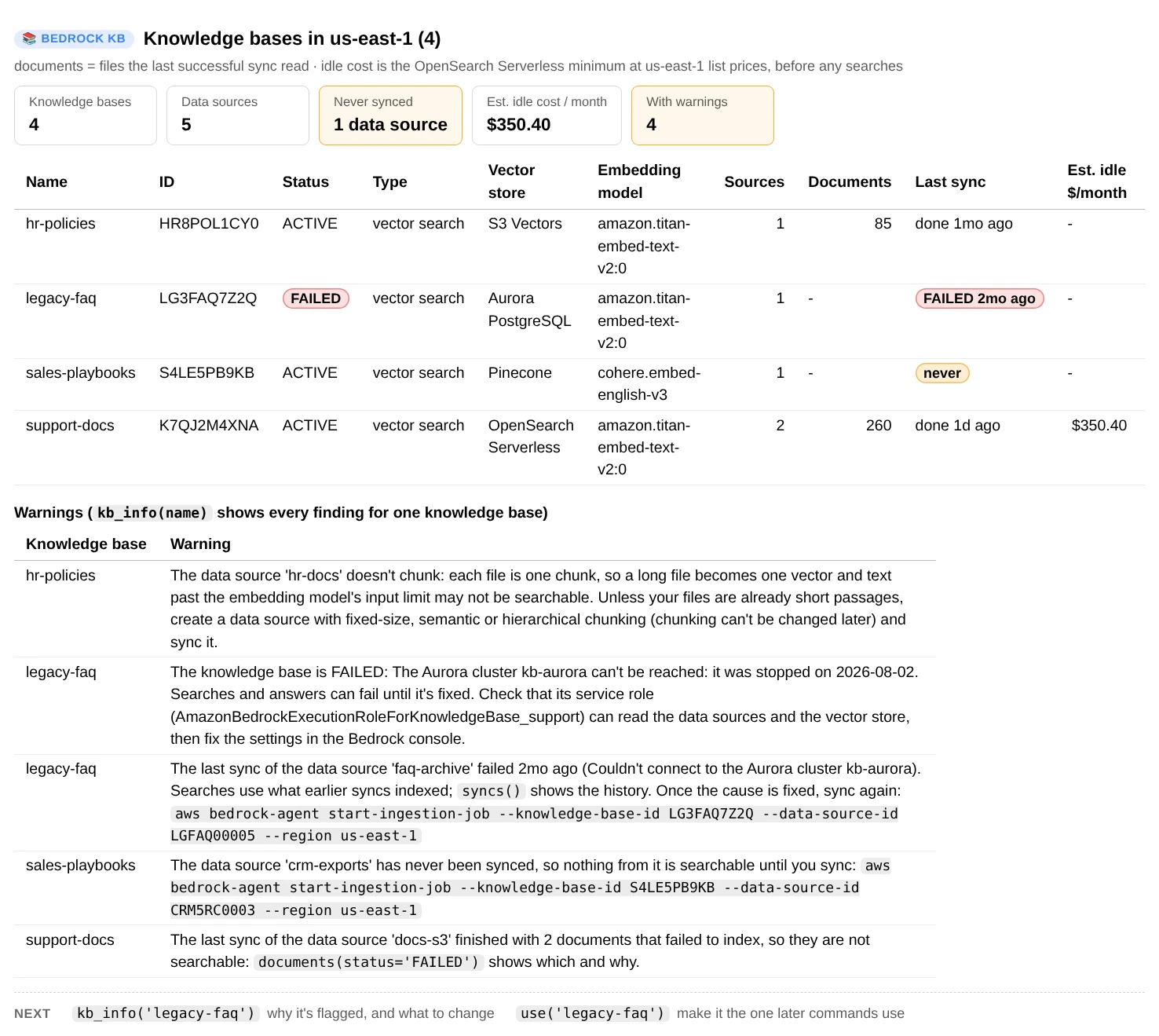Click the syncs() code snippet
Screen dimensions: 1159x1036
492,791
